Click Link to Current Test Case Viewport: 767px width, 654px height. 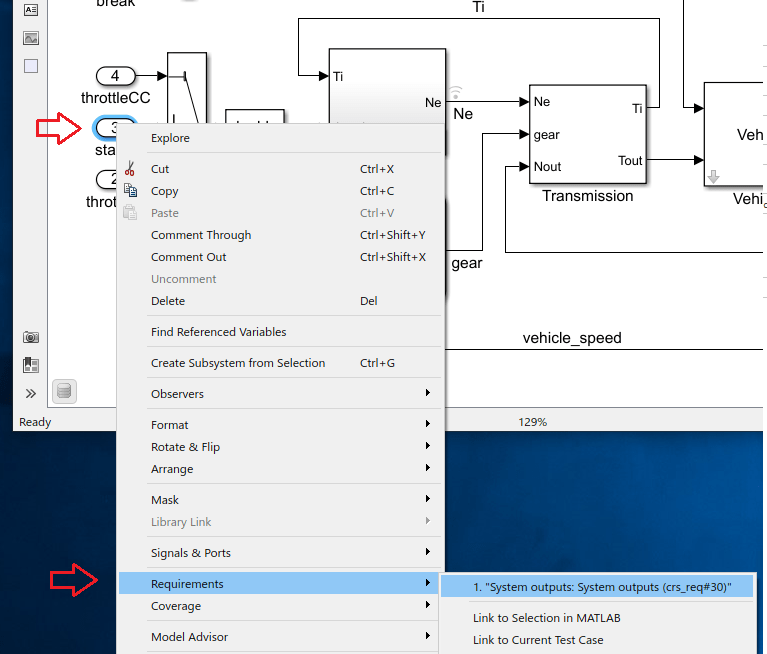point(538,640)
